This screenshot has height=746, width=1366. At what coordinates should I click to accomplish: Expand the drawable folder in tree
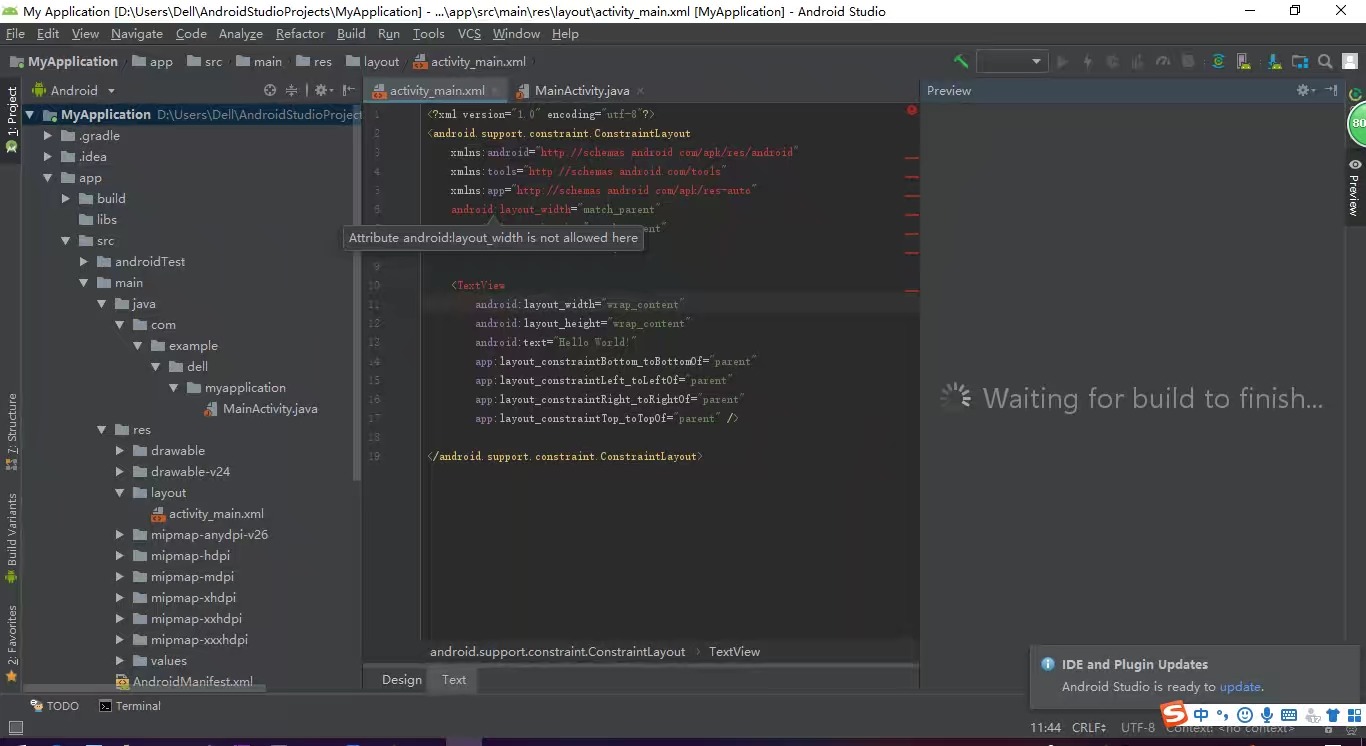click(x=120, y=451)
